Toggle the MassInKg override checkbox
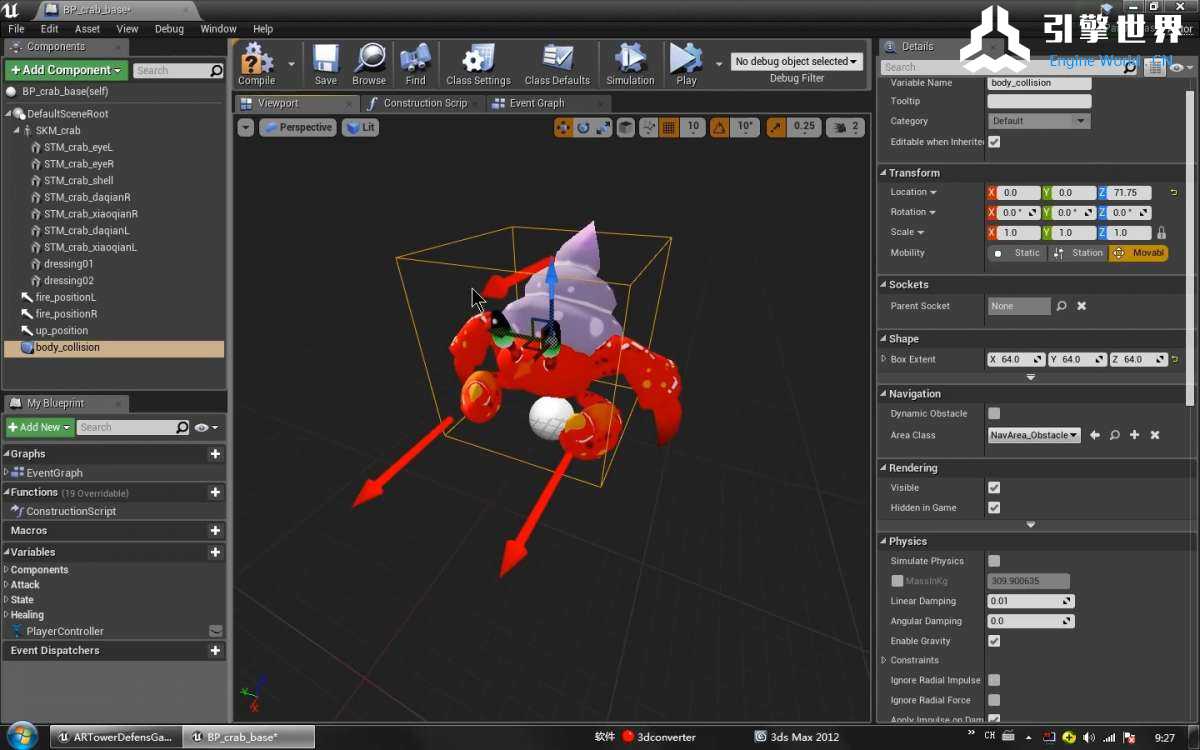 tap(897, 581)
